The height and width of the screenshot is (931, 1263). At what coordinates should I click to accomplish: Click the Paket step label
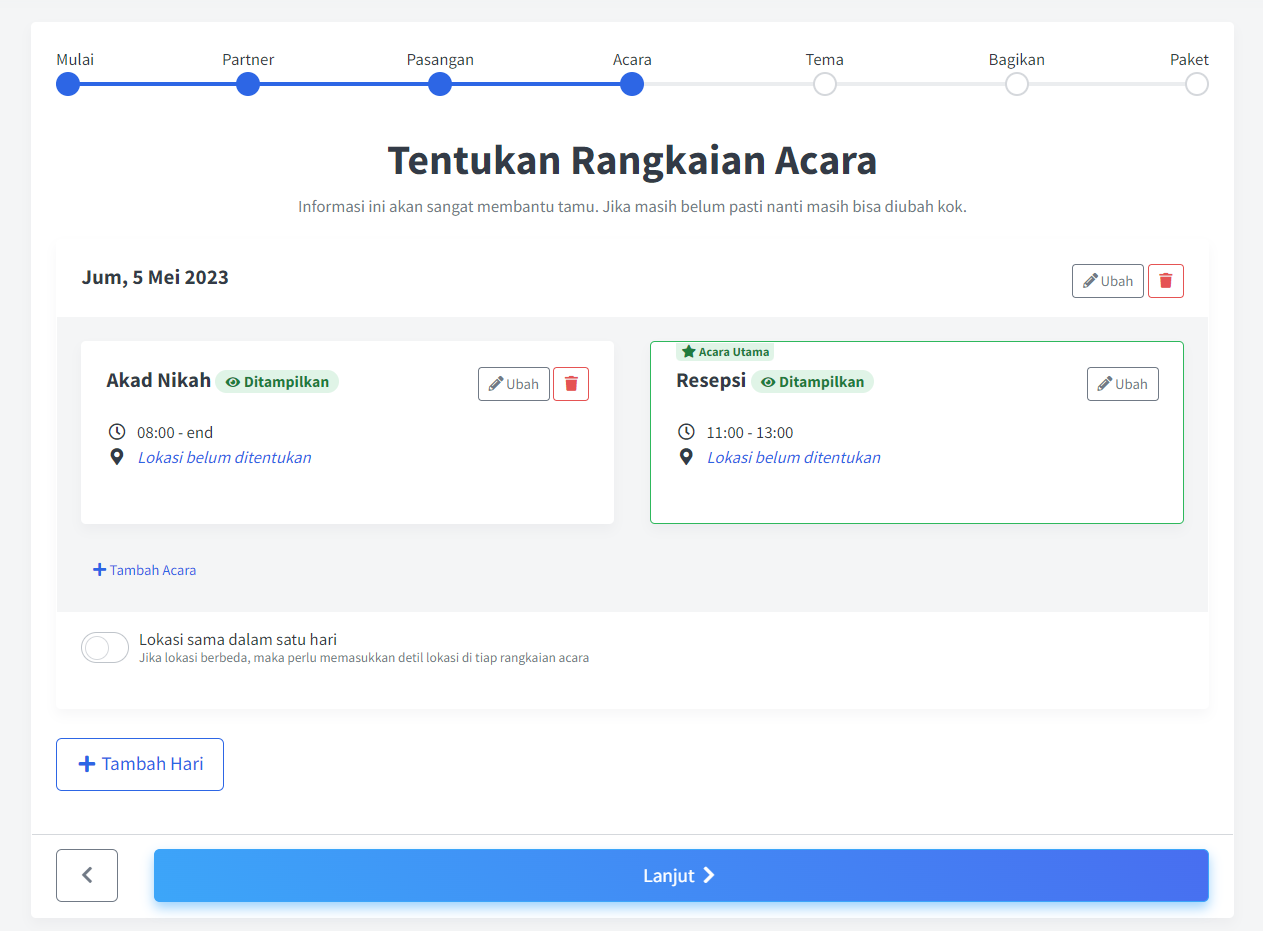pos(1189,60)
